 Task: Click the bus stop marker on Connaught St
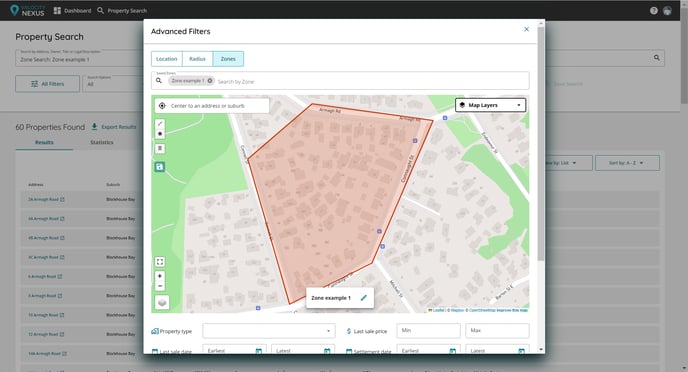tap(415, 140)
